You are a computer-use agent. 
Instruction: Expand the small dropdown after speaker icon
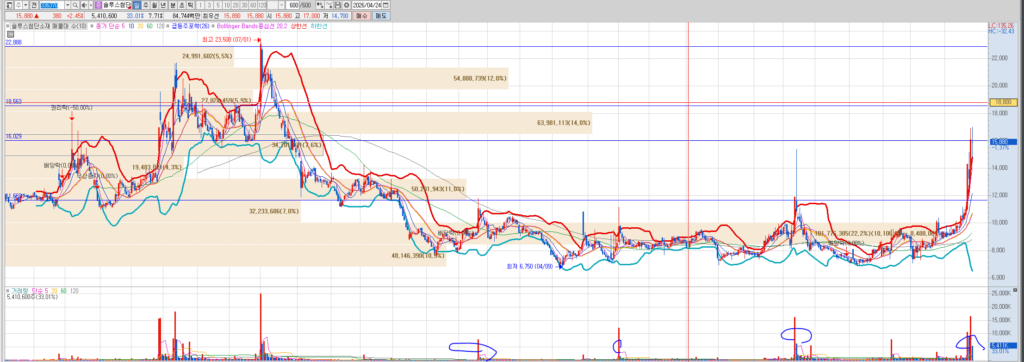point(91,5)
